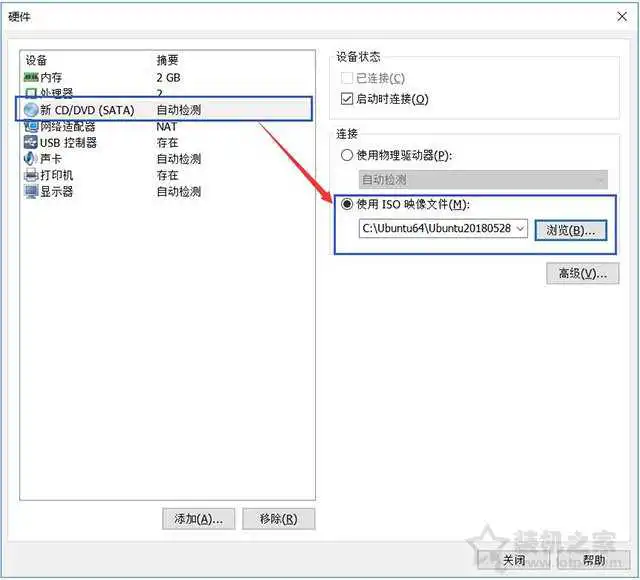Image resolution: width=640 pixels, height=580 pixels.
Task: Click the network adapter (网络适配器) icon
Action: point(31,127)
